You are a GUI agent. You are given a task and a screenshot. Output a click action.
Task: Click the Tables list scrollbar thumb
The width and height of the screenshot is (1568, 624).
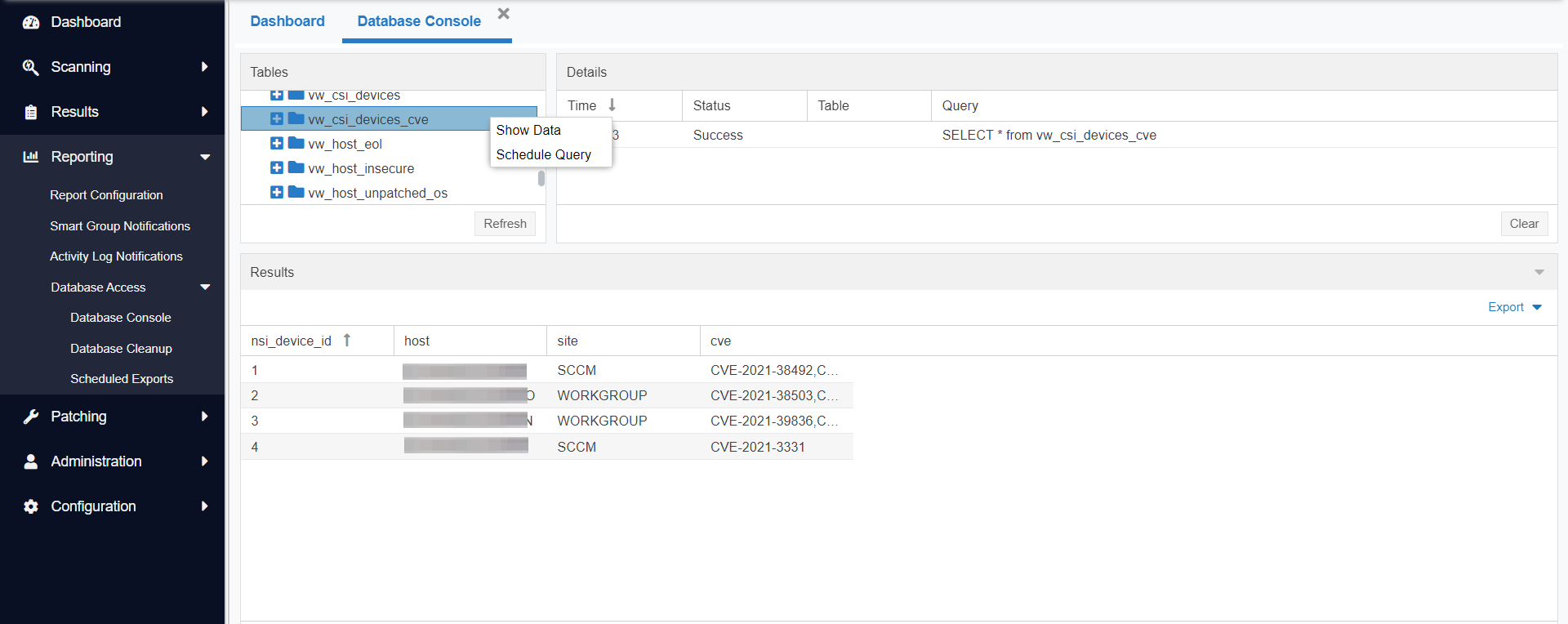point(541,178)
